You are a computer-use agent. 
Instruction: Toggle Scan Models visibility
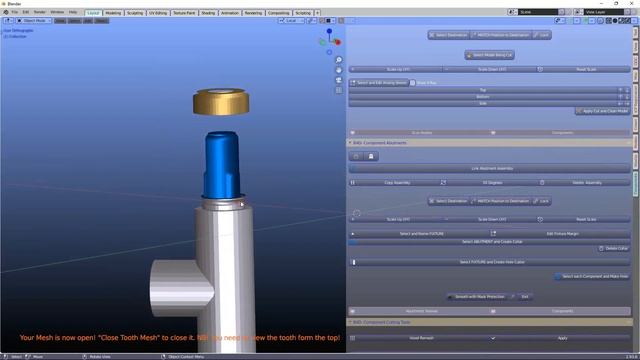419,133
